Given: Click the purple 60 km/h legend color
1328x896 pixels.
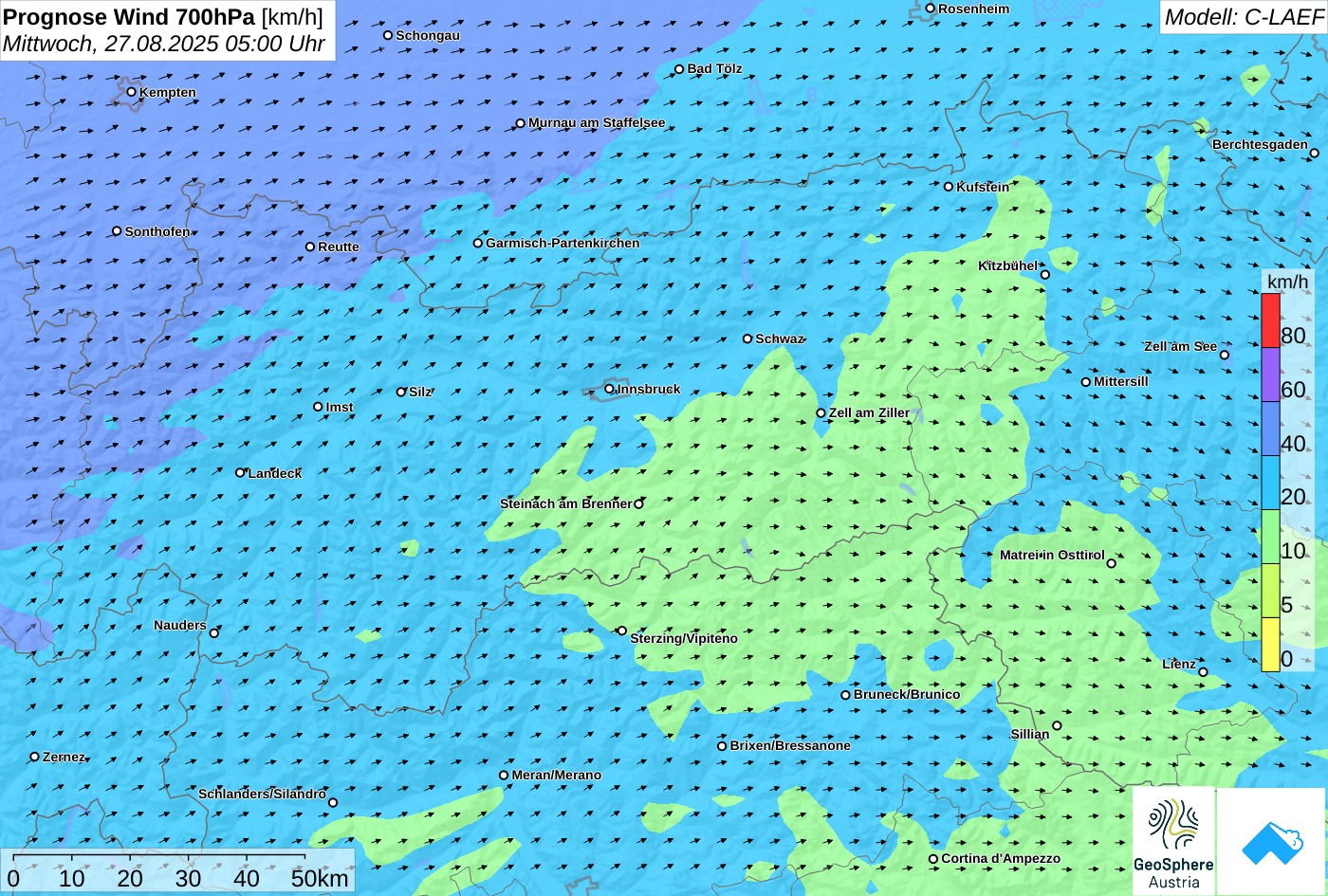Looking at the screenshot, I should point(1270,375).
